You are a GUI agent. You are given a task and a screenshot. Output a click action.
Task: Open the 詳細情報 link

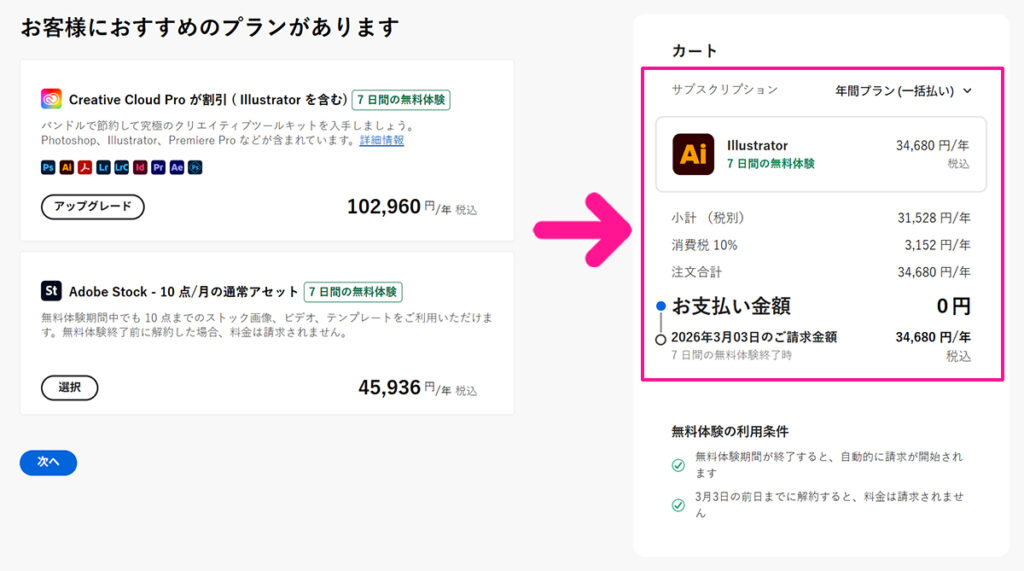pyautogui.click(x=381, y=140)
